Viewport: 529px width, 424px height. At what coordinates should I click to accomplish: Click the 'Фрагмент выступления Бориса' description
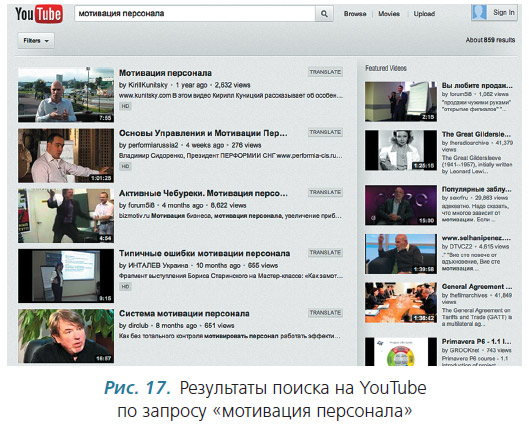click(x=231, y=276)
